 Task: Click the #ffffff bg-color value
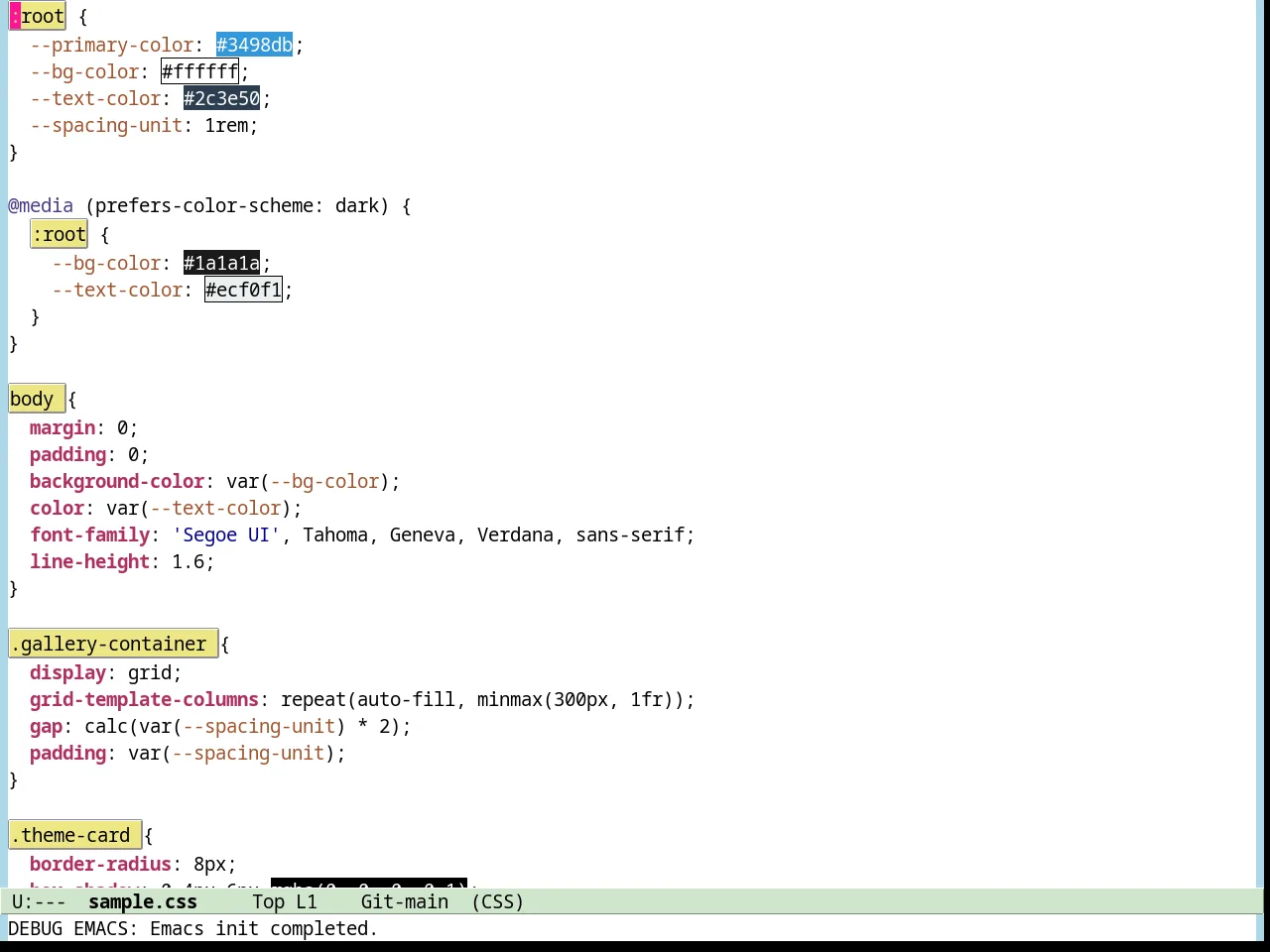(x=199, y=71)
